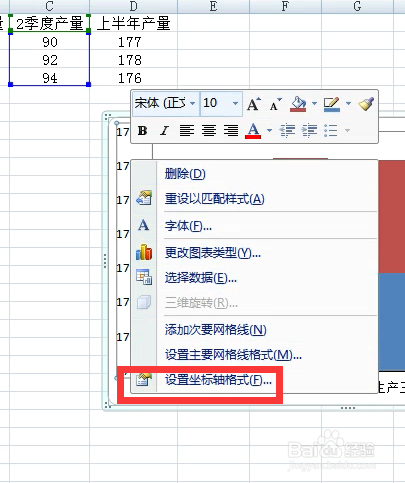Select cell with value 90
405x483 pixels.
coord(50,42)
